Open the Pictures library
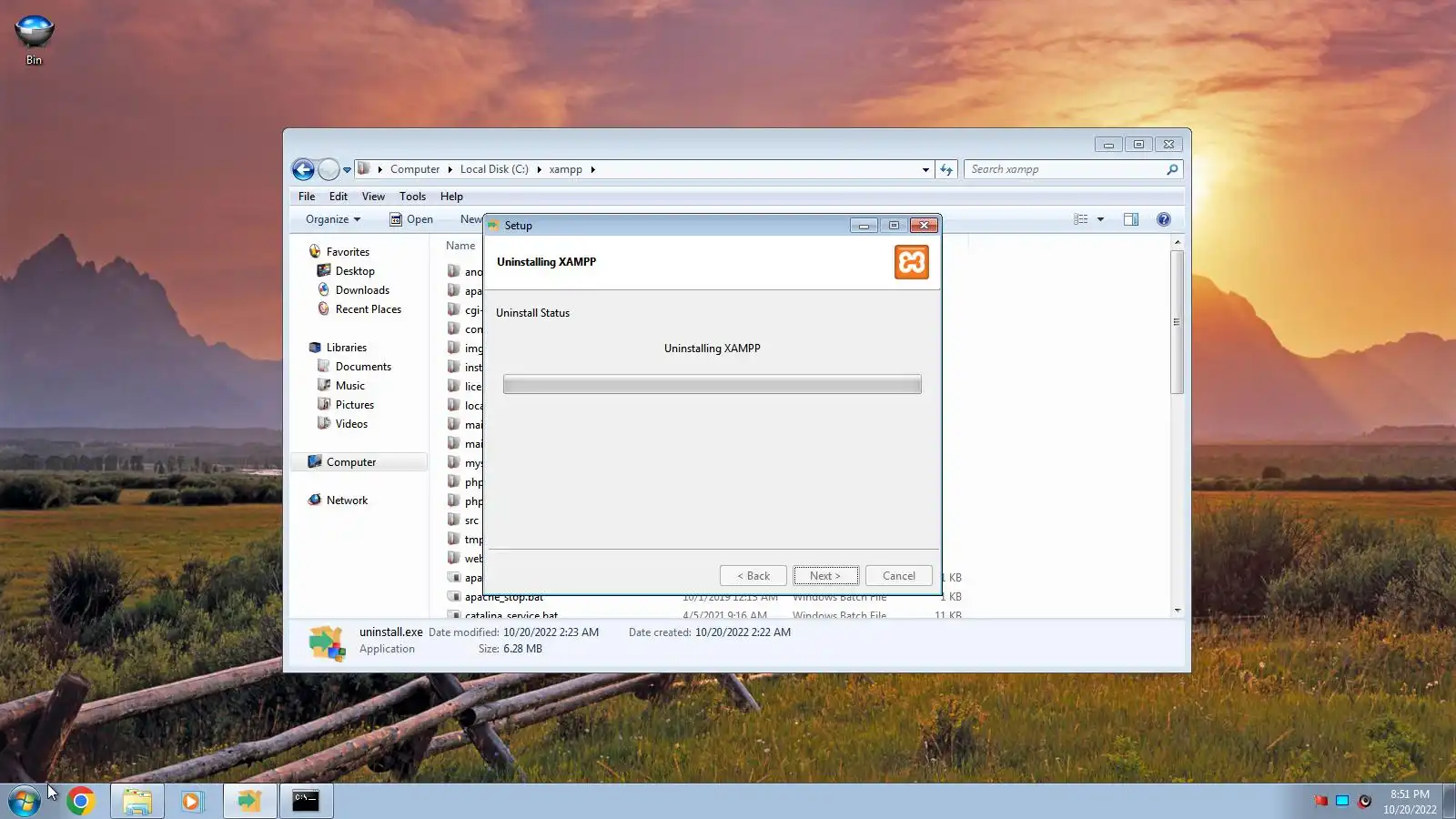 pos(354,405)
